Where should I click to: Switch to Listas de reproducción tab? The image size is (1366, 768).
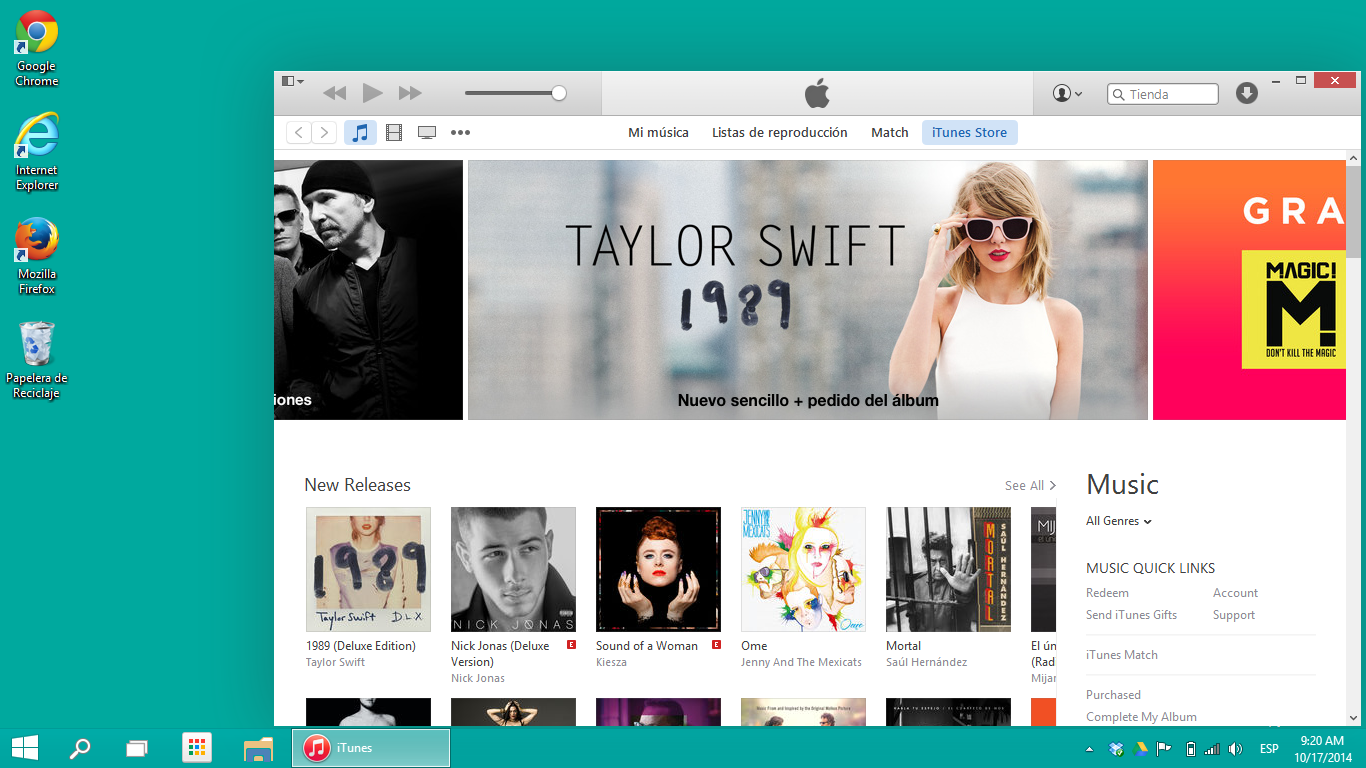(x=780, y=132)
